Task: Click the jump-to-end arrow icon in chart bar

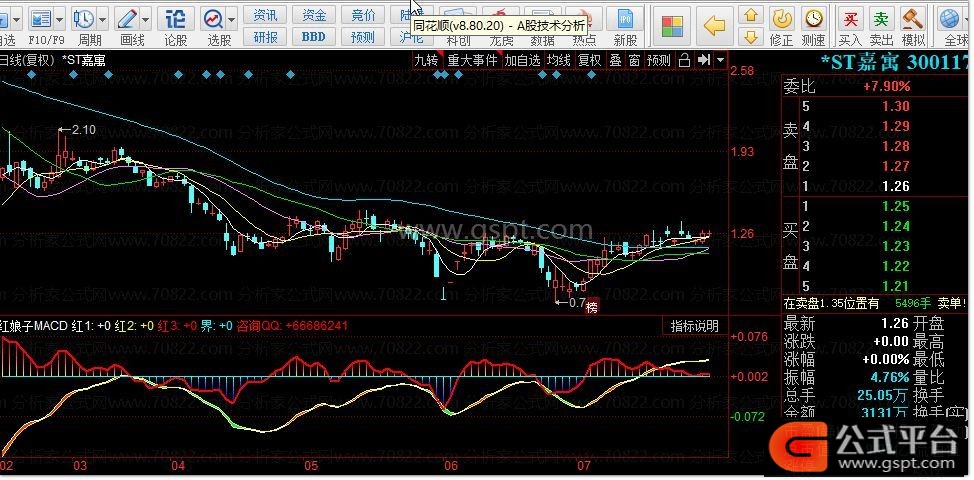Action: (704, 60)
